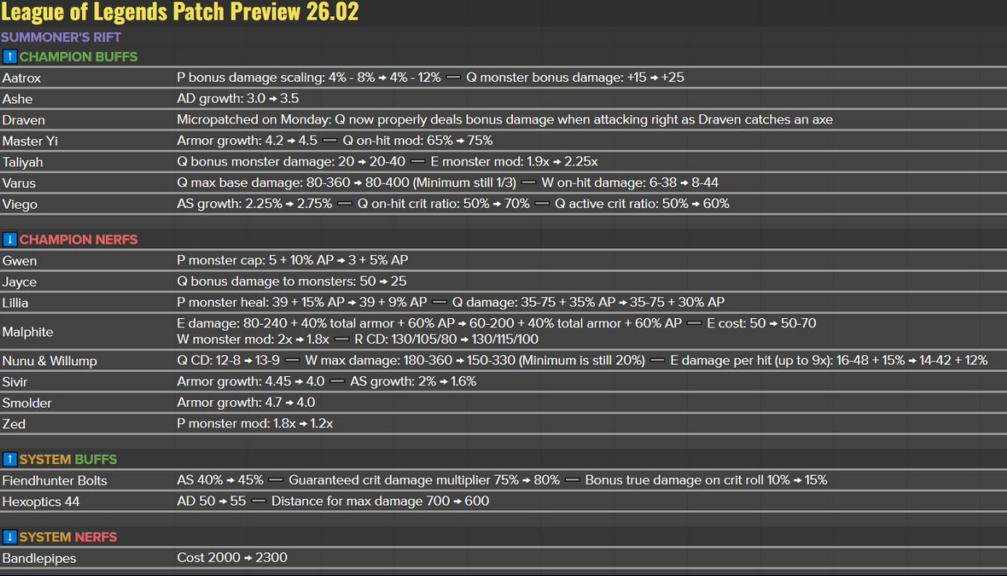Click Smolder's Armor growth 4.7 to 4.0 text
Image resolution: width=1007 pixels, height=576 pixels.
[246, 403]
